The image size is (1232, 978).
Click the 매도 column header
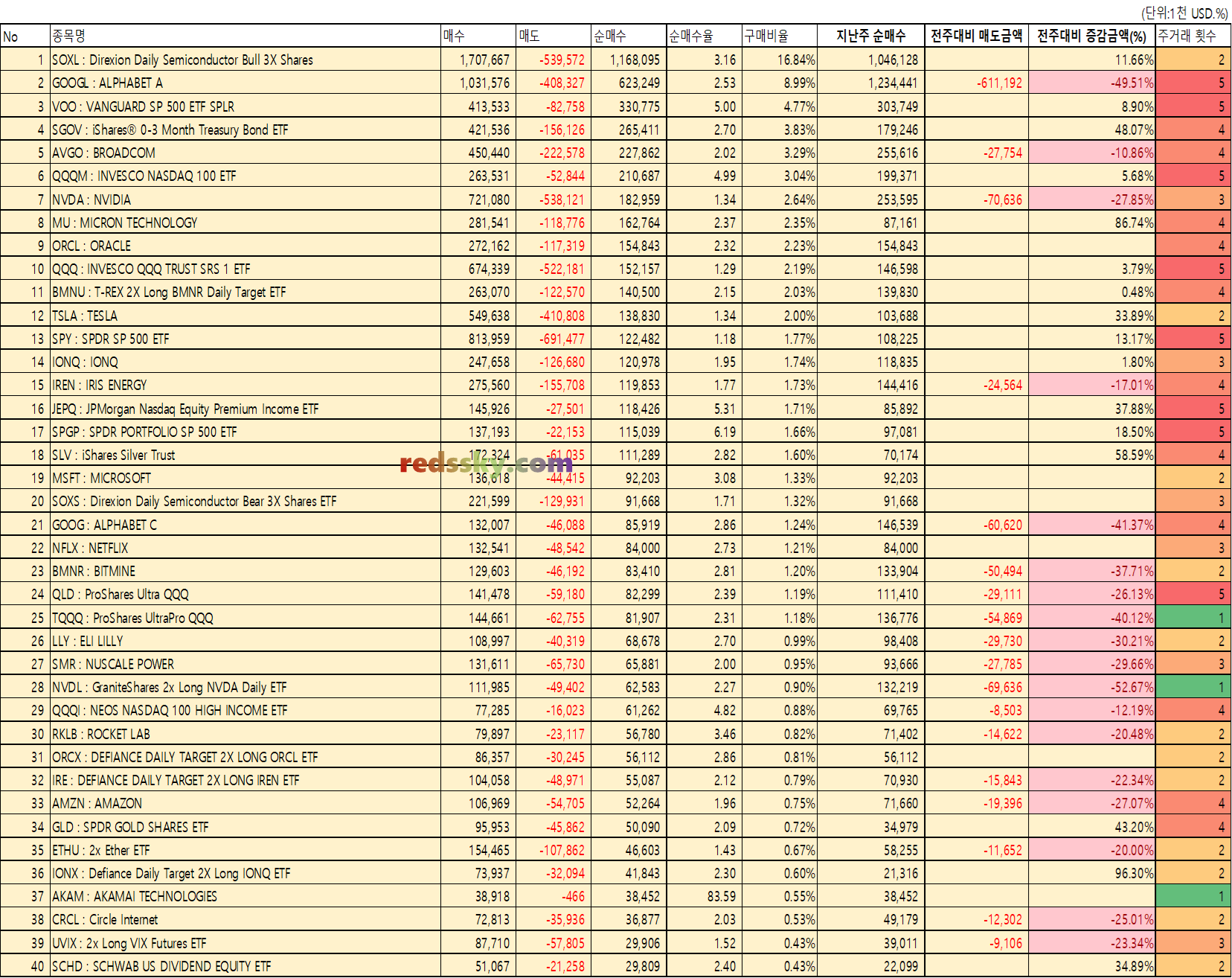click(x=554, y=36)
